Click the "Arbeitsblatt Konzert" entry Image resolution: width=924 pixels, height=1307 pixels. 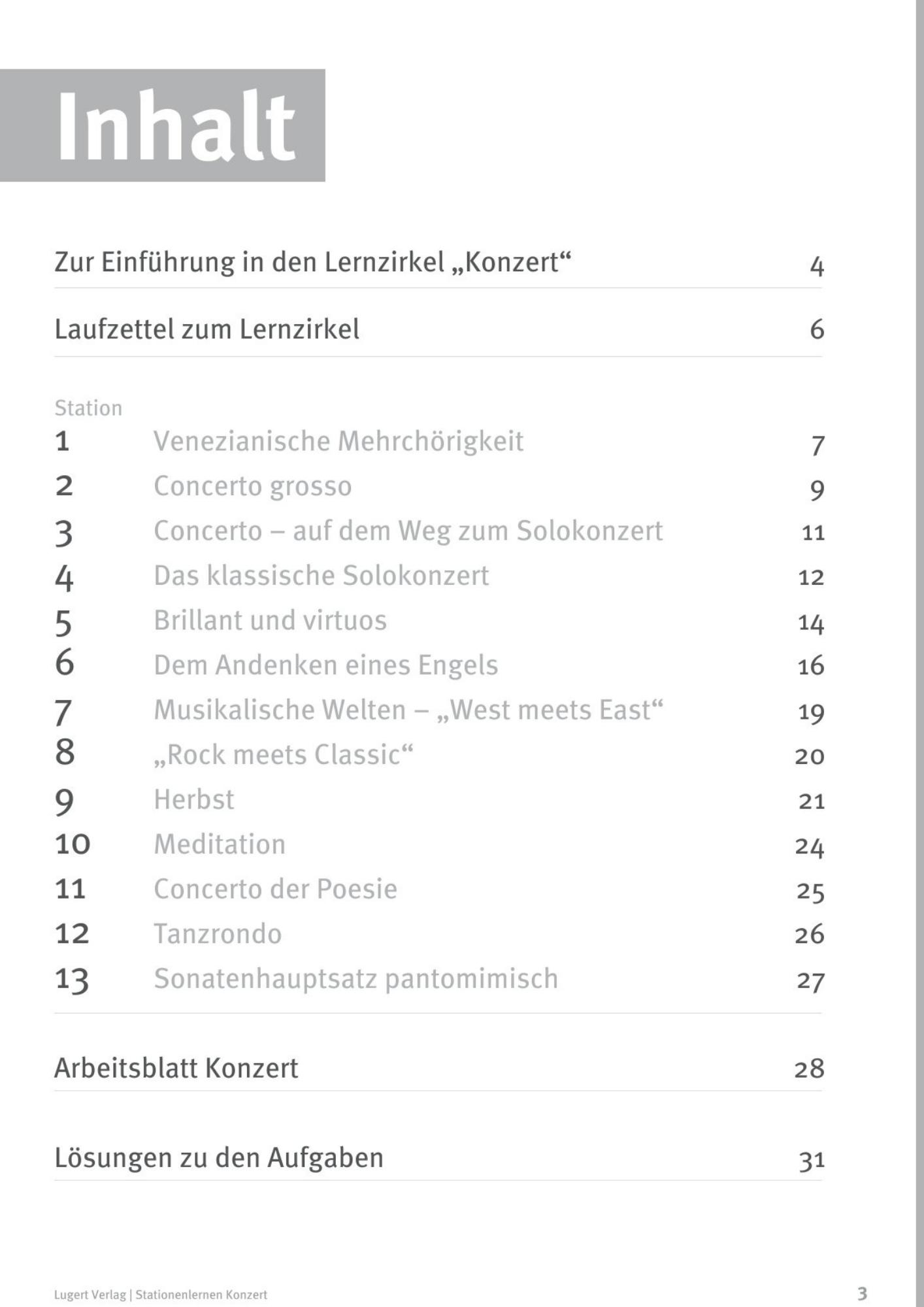point(176,1068)
